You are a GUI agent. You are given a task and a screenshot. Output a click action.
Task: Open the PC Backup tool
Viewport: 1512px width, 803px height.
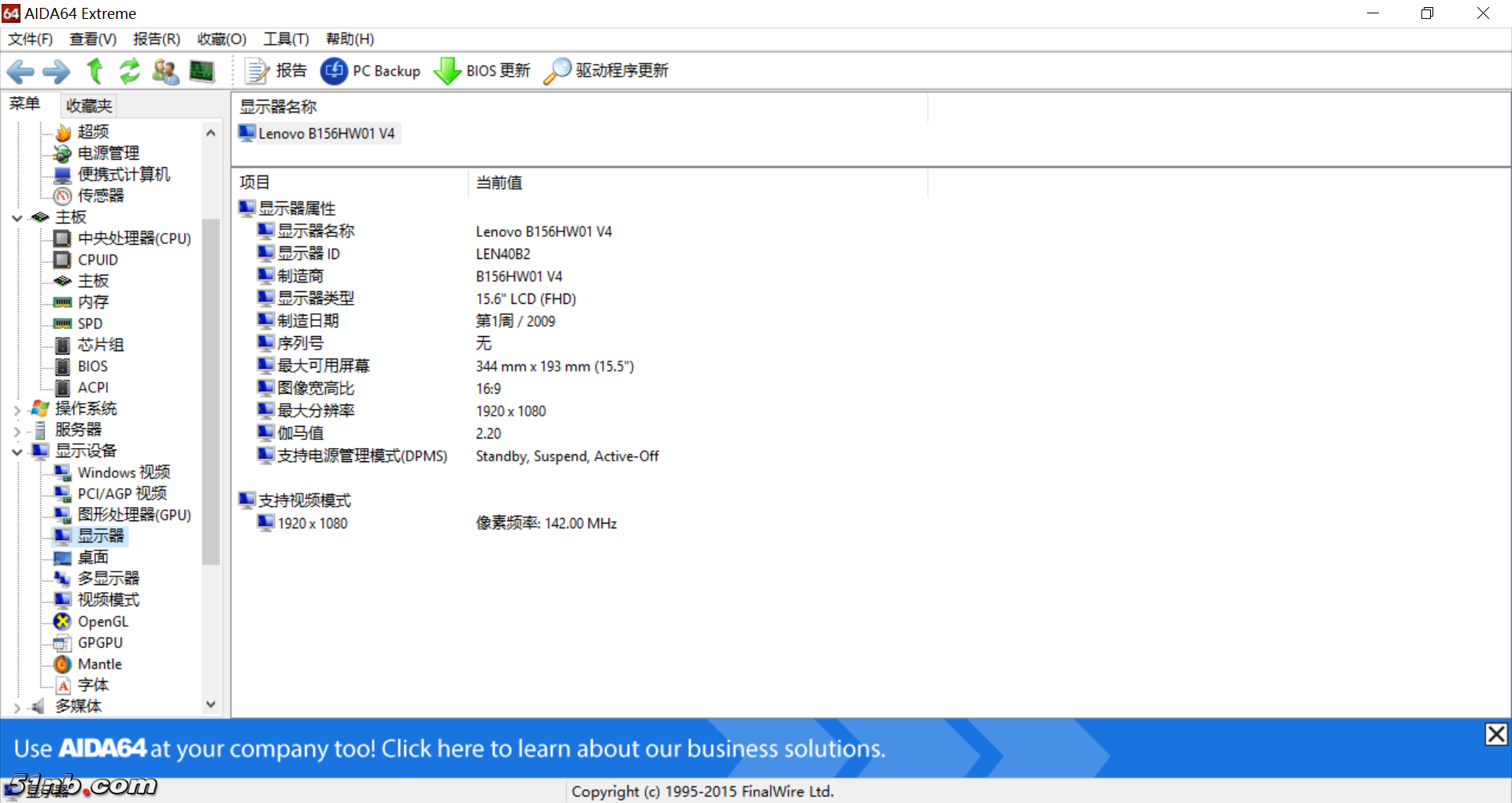click(370, 71)
